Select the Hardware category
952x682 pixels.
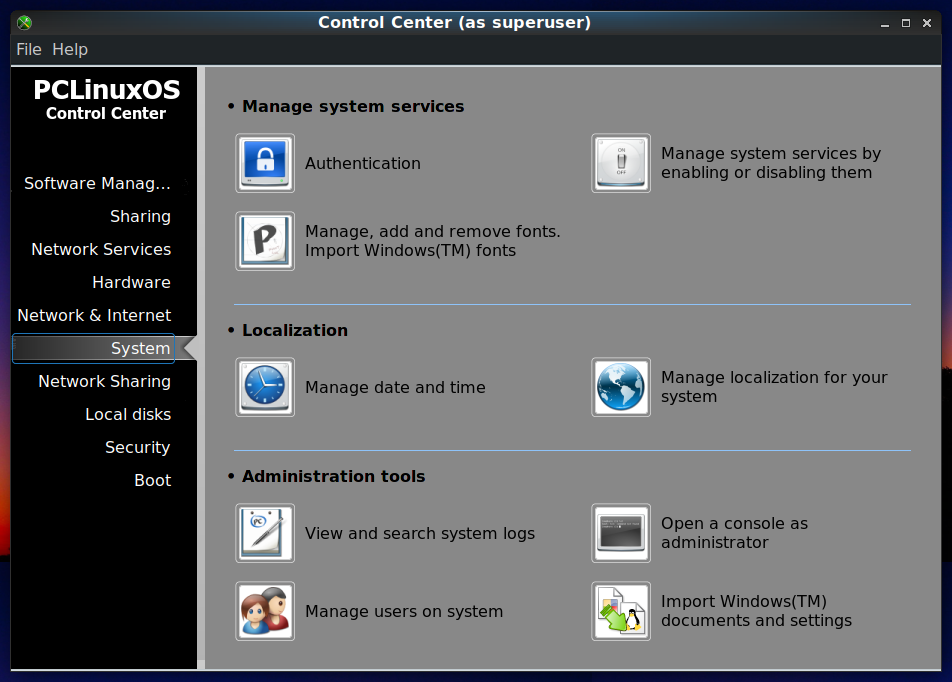click(131, 282)
